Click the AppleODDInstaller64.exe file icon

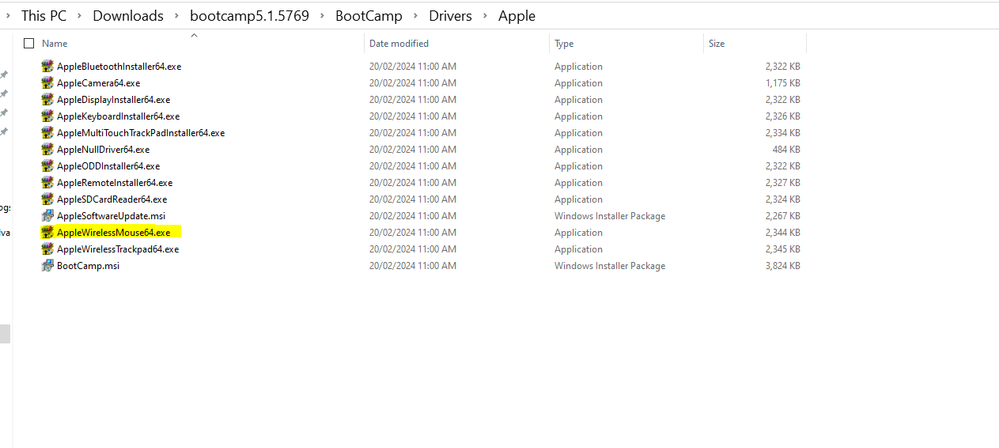47,166
